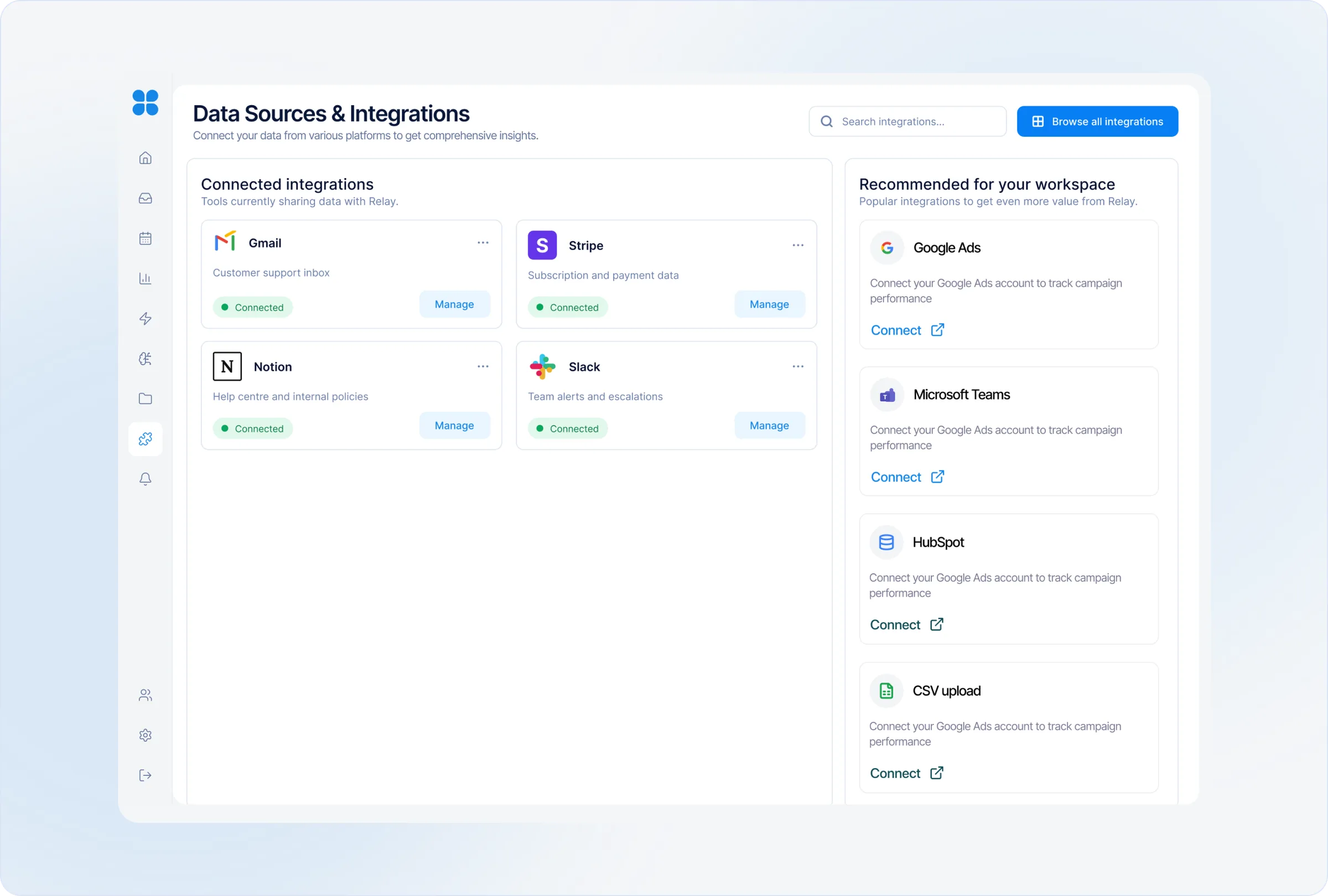This screenshot has height=896, width=1328.
Task: Click the Gmail Connected status badge
Action: (252, 307)
